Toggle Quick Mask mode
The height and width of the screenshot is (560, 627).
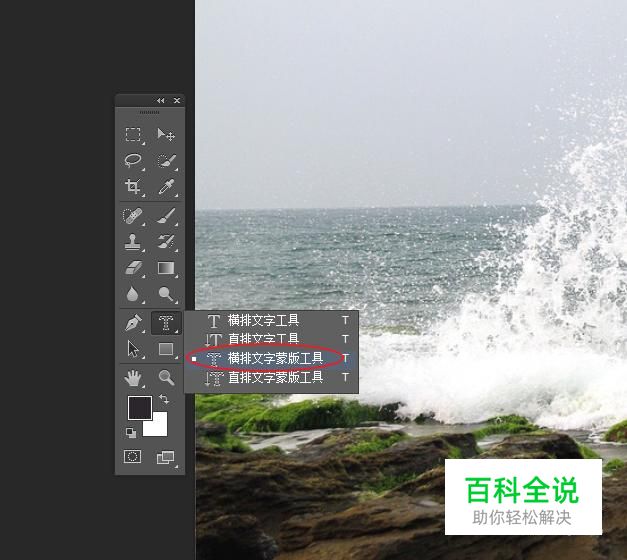(133, 457)
